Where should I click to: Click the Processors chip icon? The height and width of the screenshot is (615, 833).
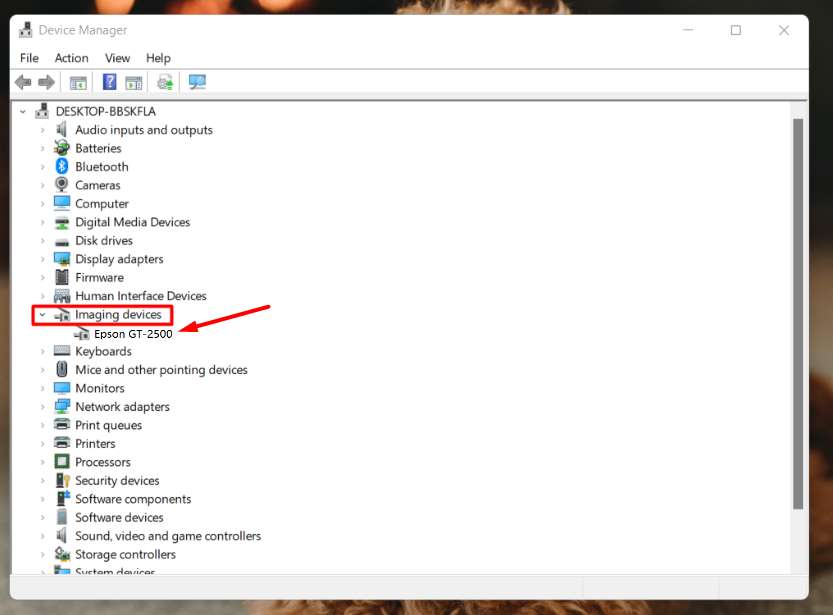point(62,462)
